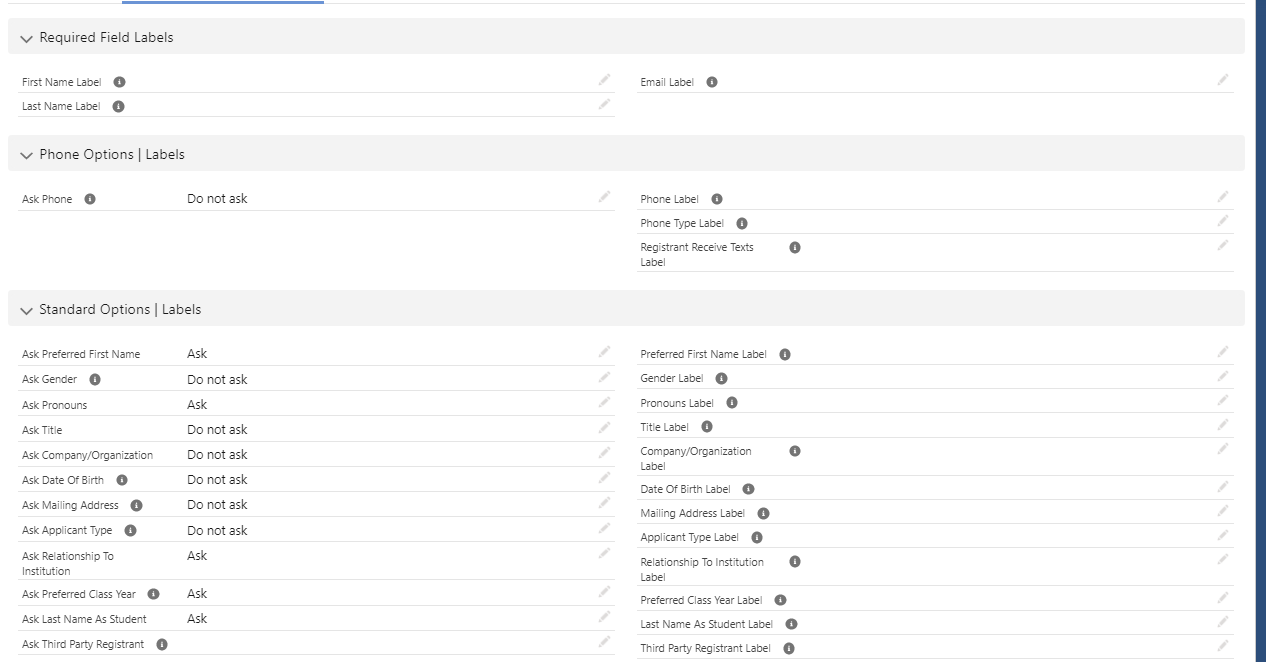Show help info for Title Label
The width and height of the screenshot is (1266, 662).
[x=707, y=427]
